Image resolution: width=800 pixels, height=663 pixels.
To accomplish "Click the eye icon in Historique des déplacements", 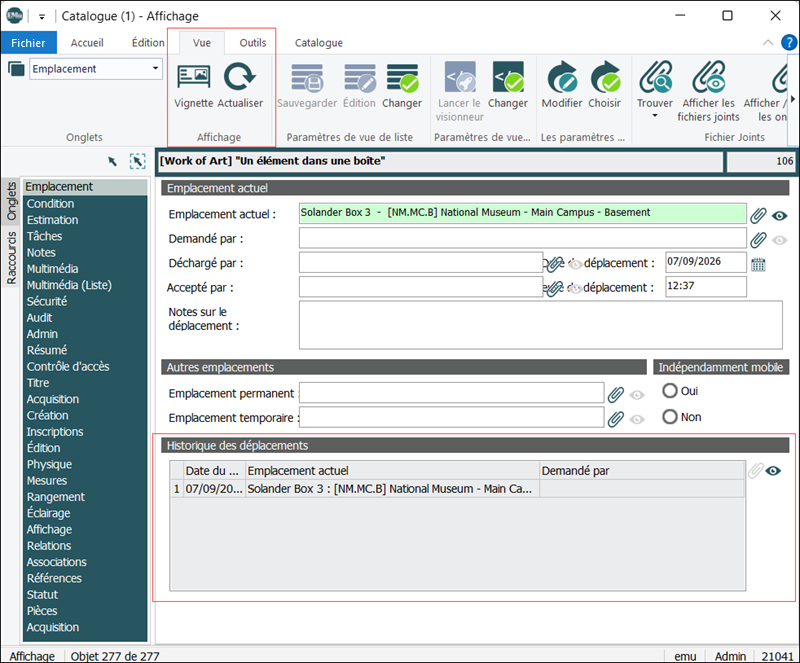I will pos(773,471).
